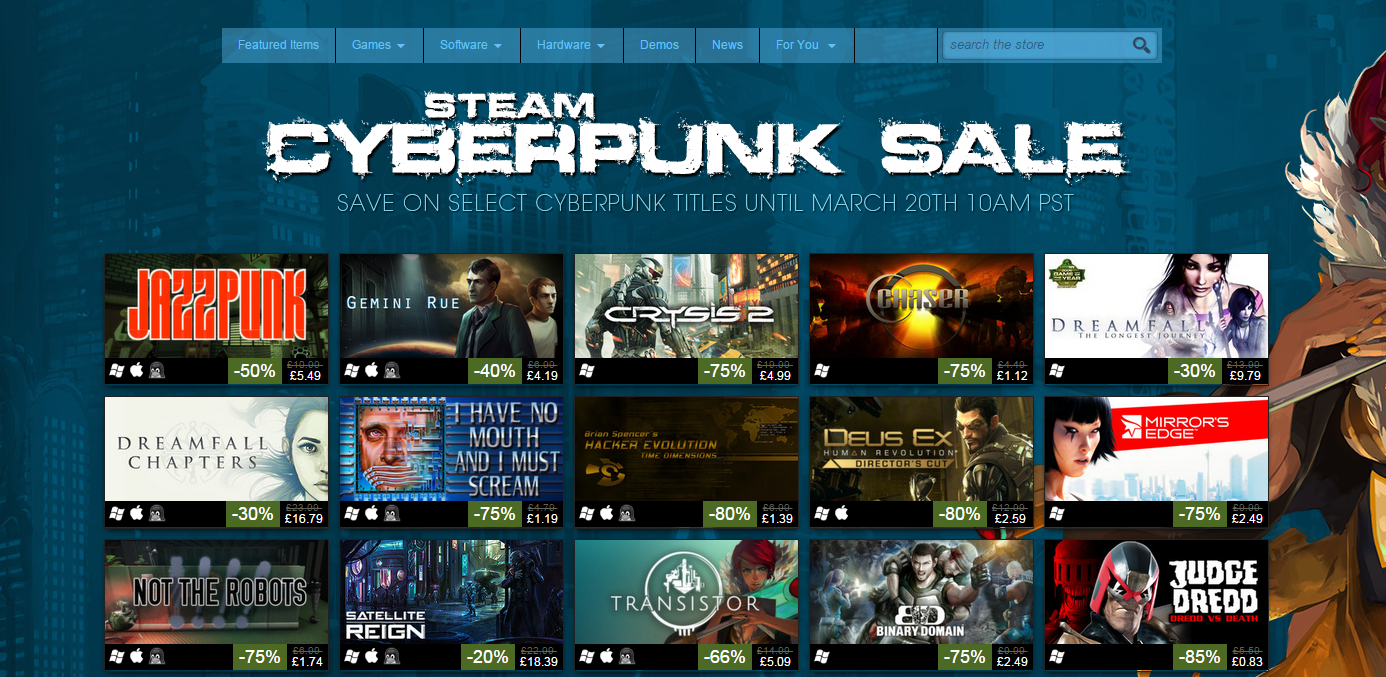Viewport: 1386px width, 677px height.
Task: Click the Mac icon under Hacker Evolution
Action: [x=607, y=514]
